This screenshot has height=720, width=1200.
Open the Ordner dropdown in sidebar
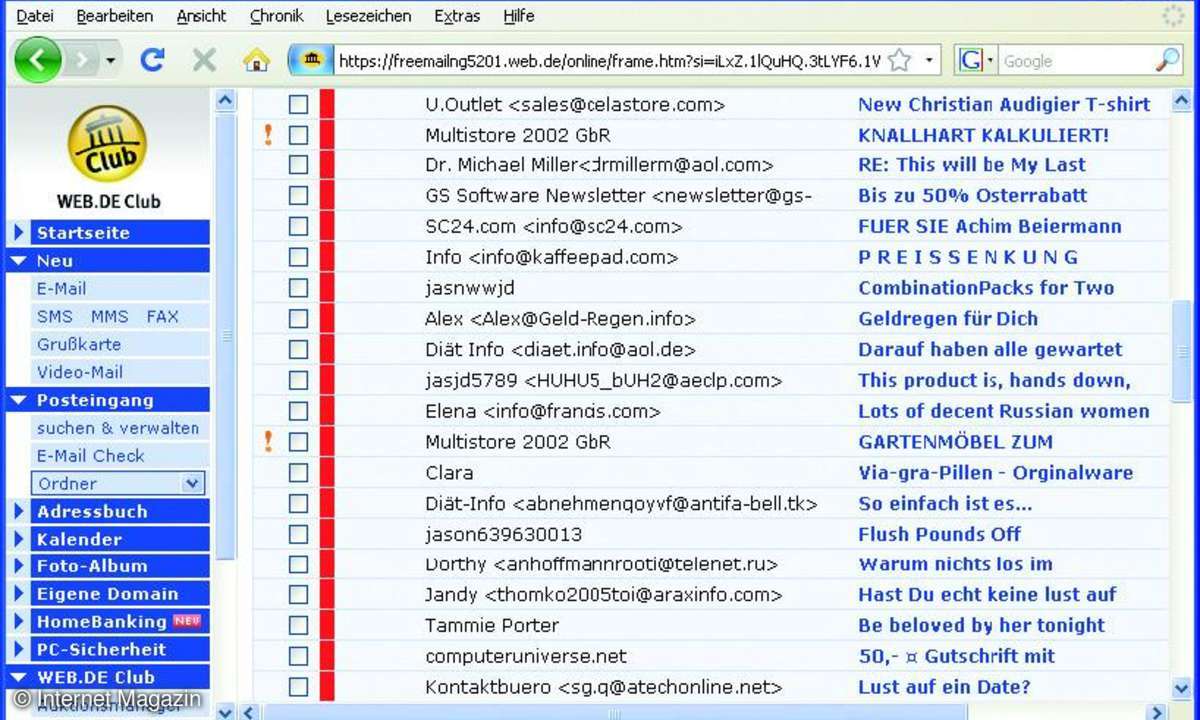(118, 483)
